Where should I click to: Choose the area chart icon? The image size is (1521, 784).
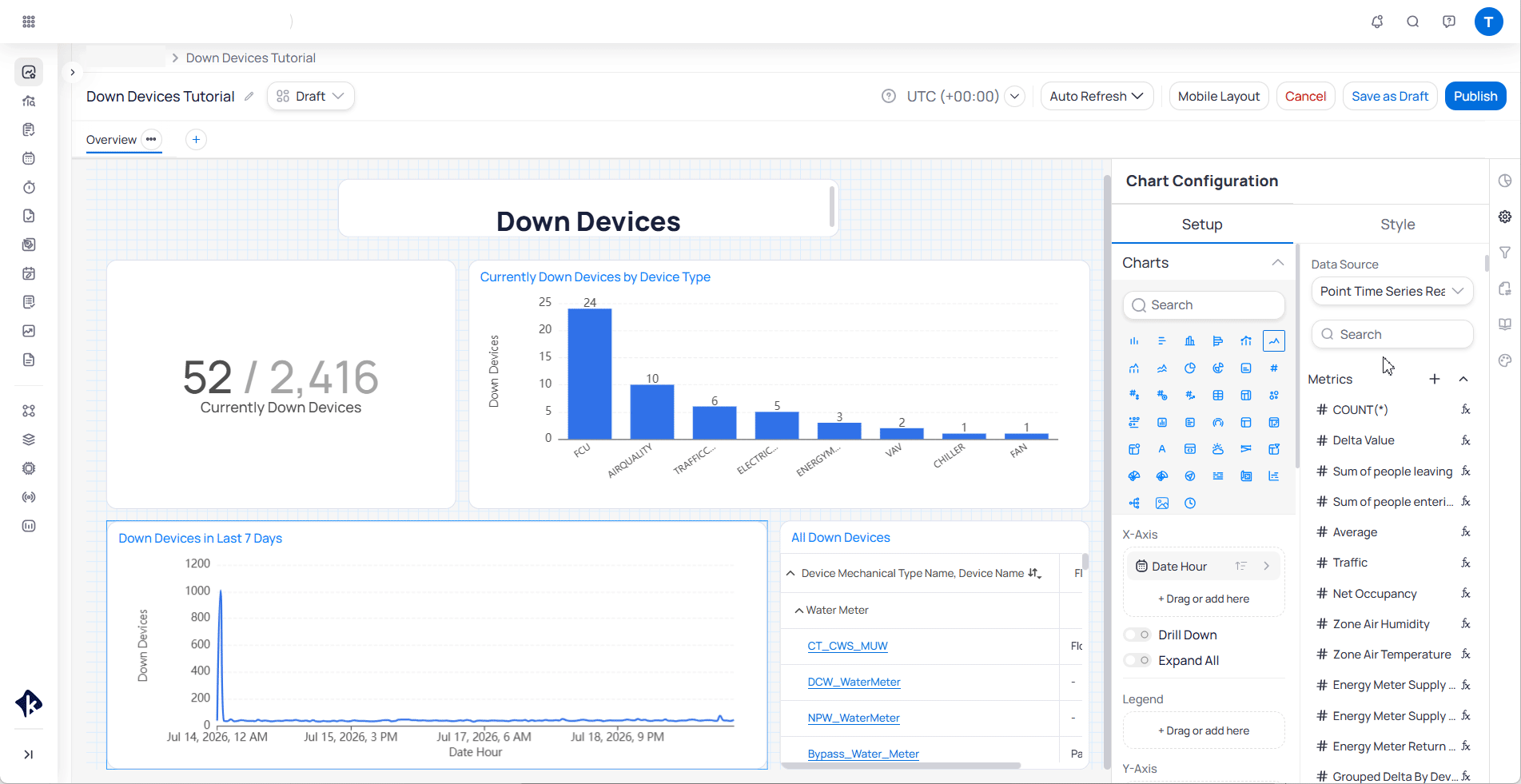[1161, 368]
